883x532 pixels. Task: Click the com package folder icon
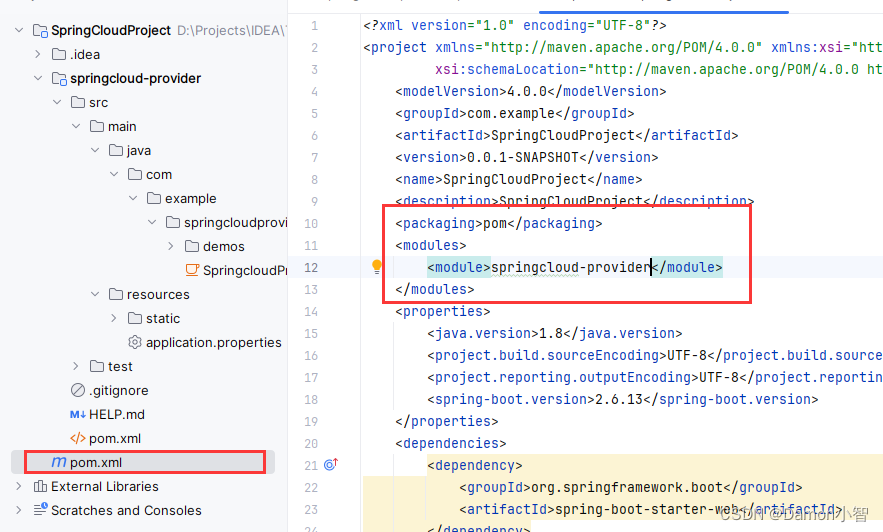pyautogui.click(x=135, y=174)
